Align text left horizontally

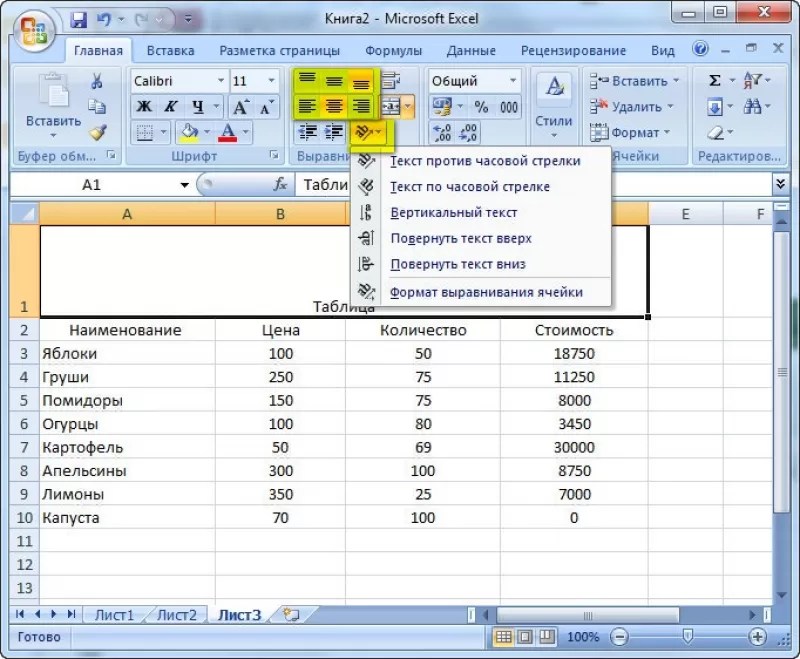tap(307, 107)
